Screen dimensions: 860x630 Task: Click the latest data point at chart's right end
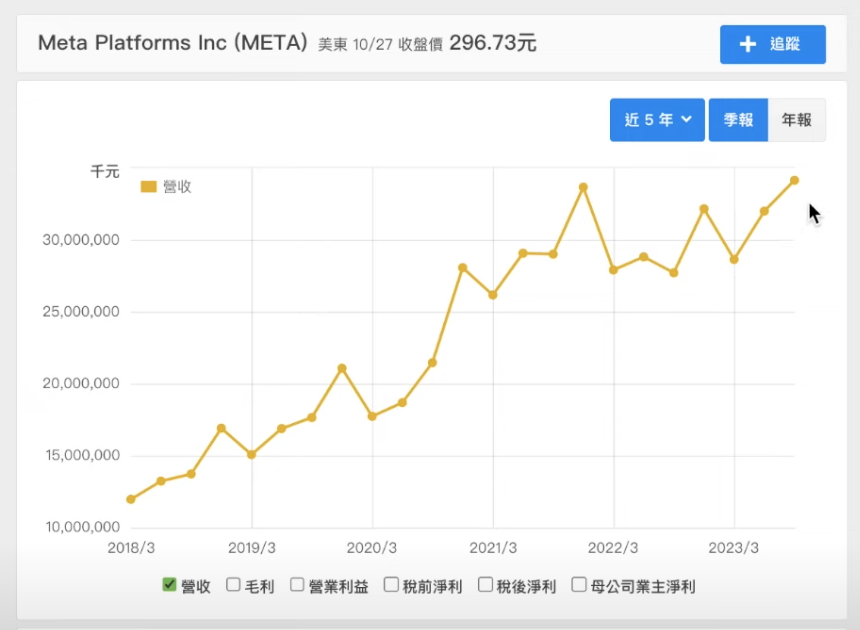pos(794,180)
